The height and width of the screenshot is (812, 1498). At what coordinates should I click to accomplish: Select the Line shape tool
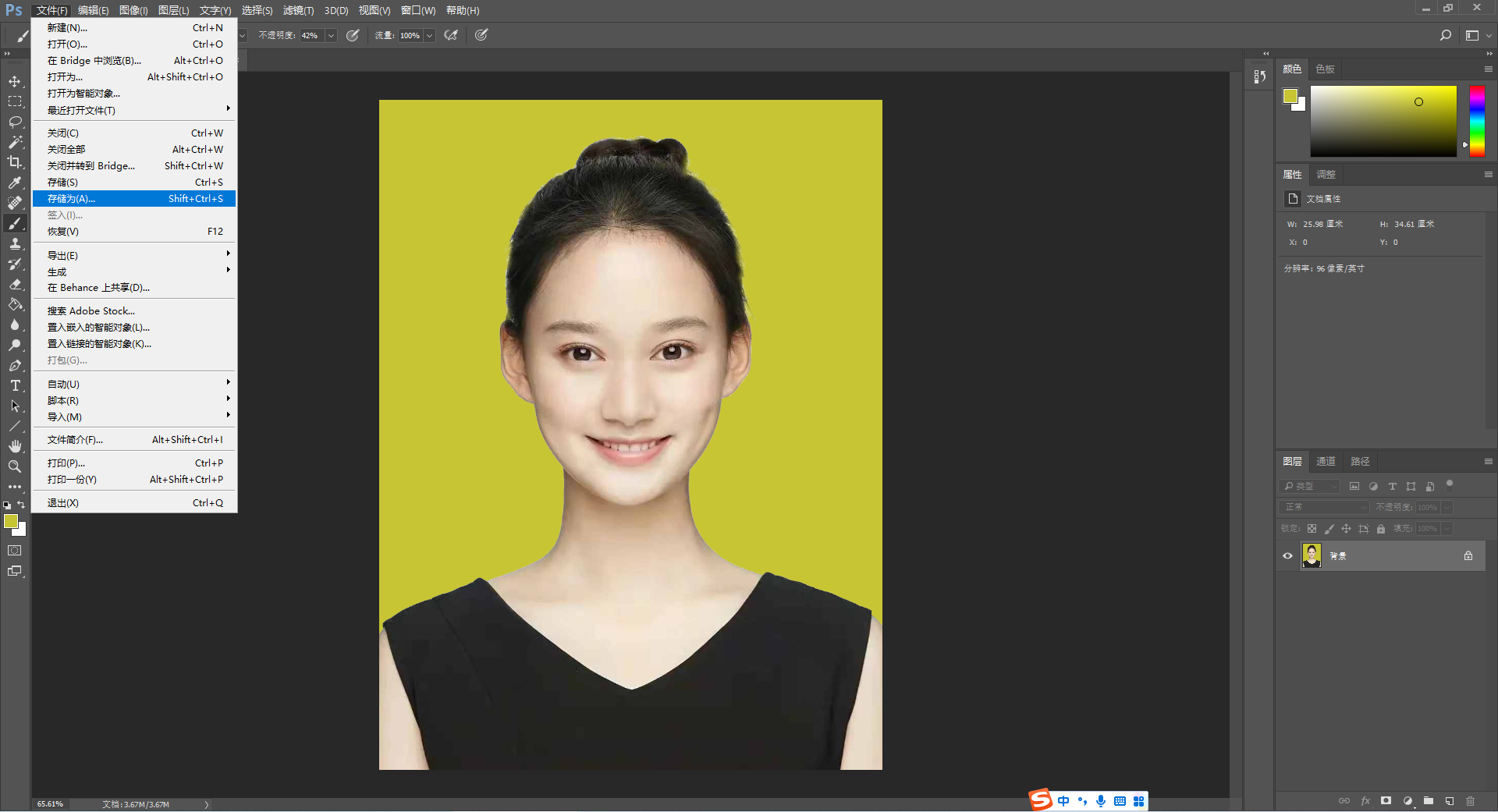pyautogui.click(x=15, y=426)
